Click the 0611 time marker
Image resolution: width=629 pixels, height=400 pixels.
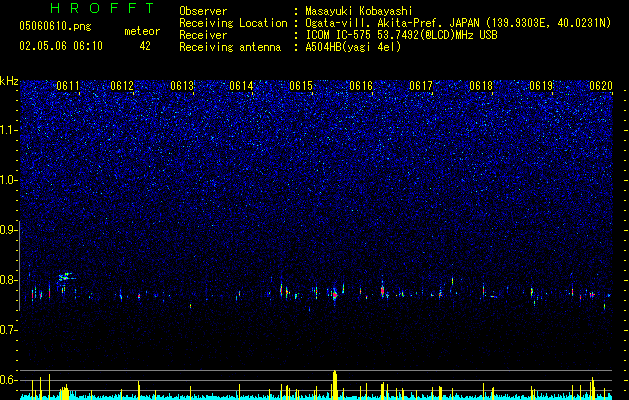point(68,86)
